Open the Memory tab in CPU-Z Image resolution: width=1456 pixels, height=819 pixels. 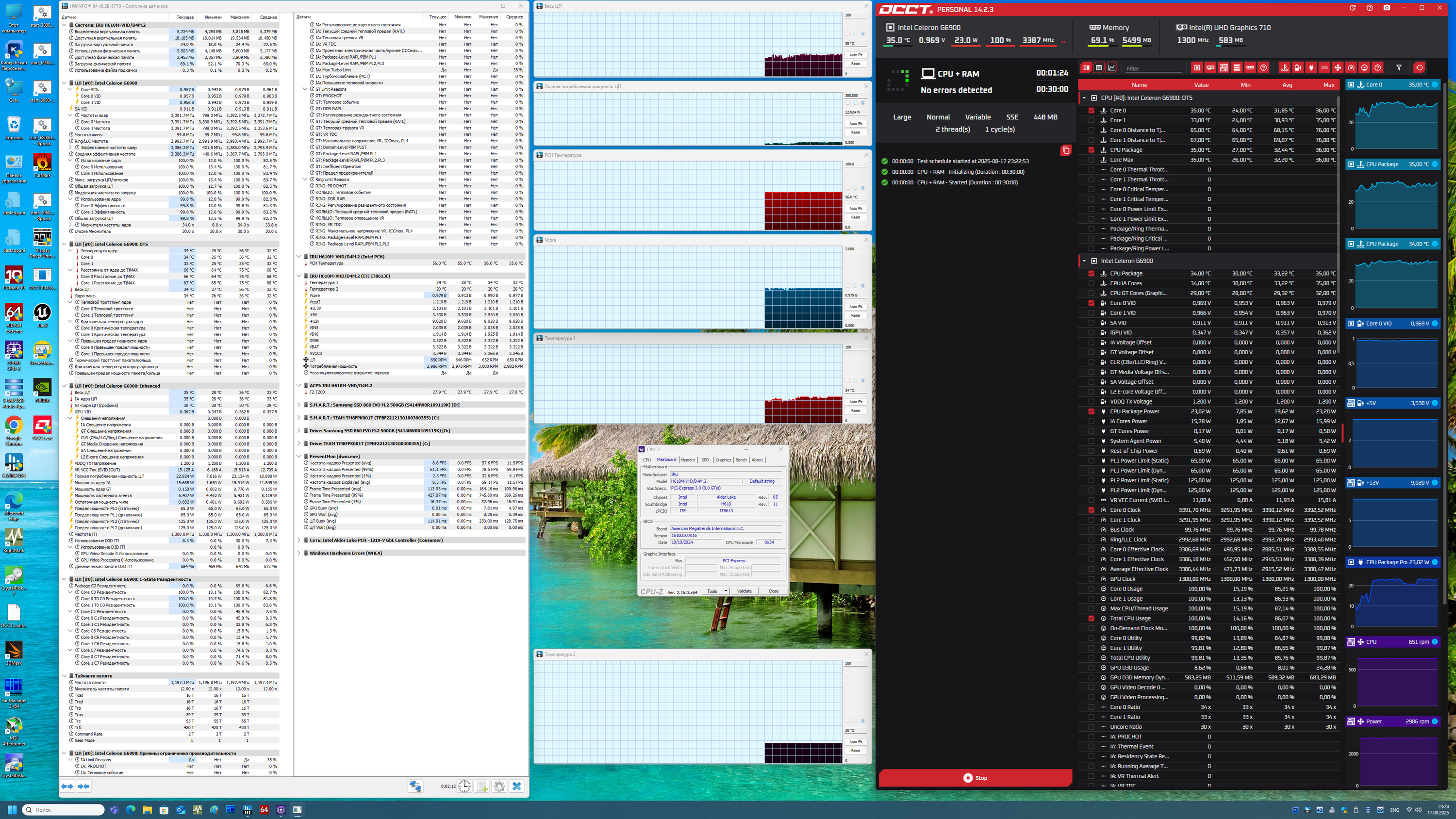(688, 460)
